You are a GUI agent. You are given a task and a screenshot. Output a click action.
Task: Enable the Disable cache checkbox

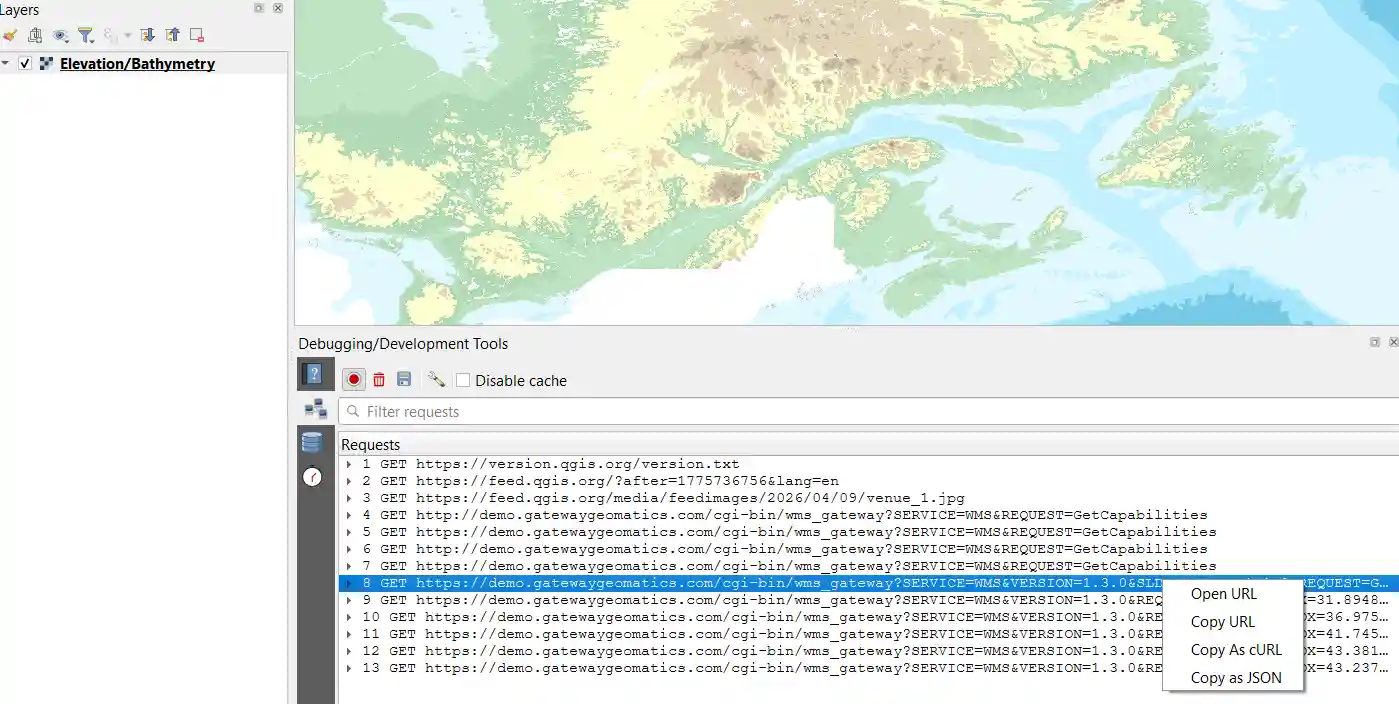click(x=463, y=380)
